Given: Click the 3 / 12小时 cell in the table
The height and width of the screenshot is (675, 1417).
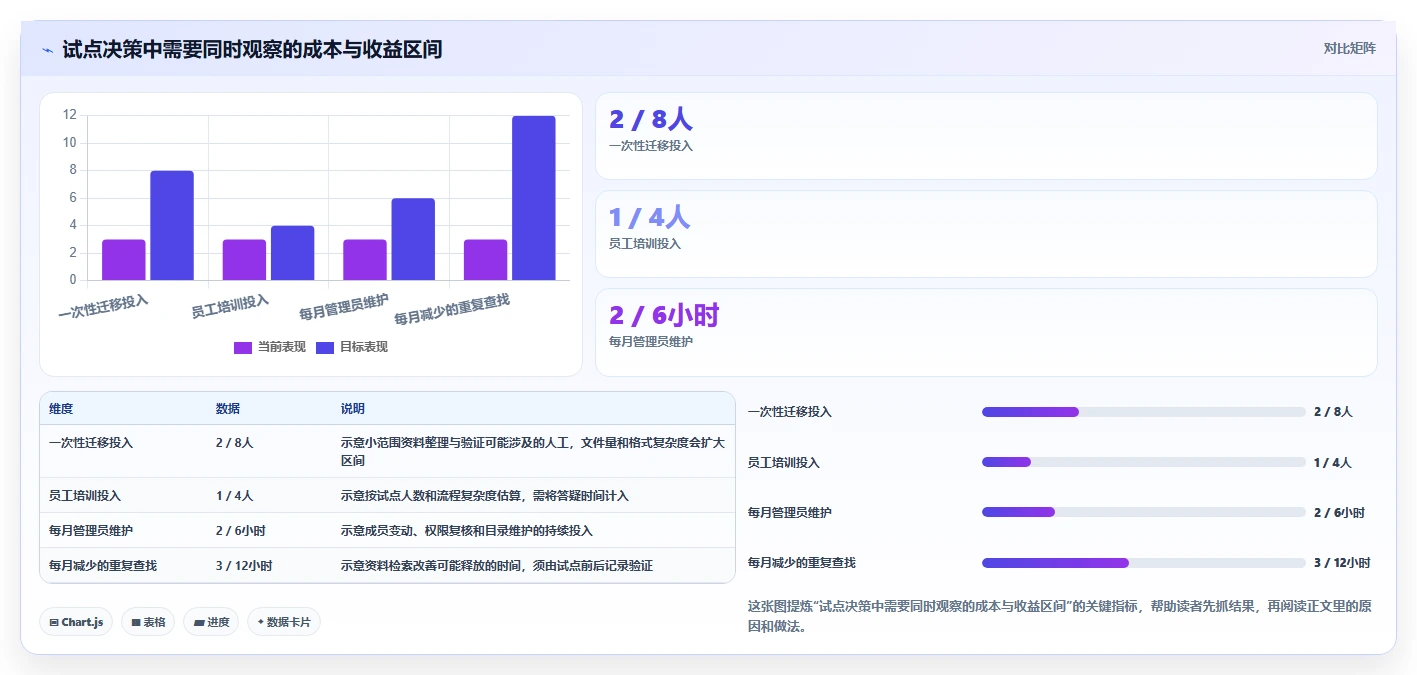Looking at the screenshot, I should [244, 565].
